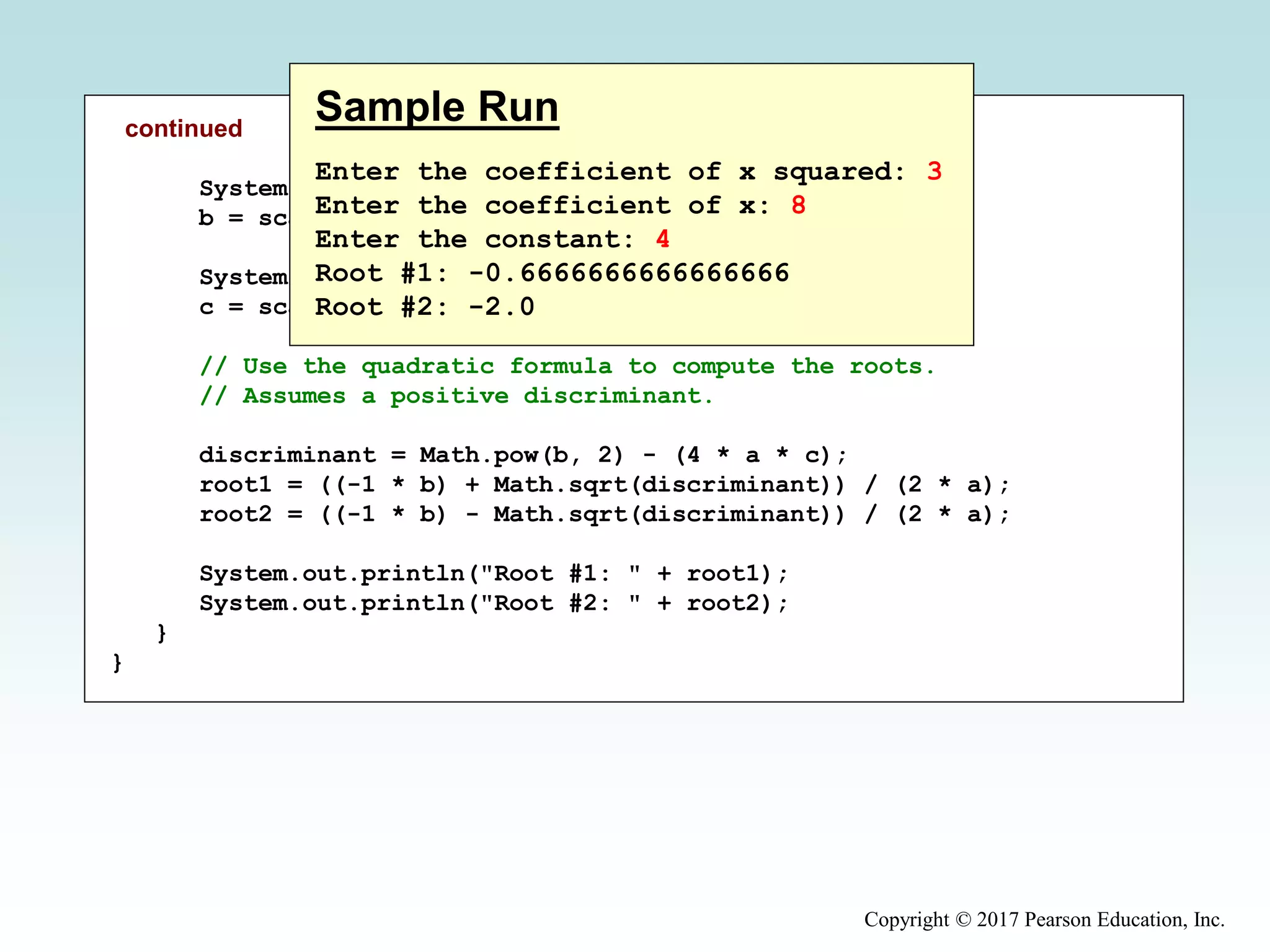Viewport: 1270px width, 952px height.
Task: Click the red input value 3
Action: coord(935,172)
